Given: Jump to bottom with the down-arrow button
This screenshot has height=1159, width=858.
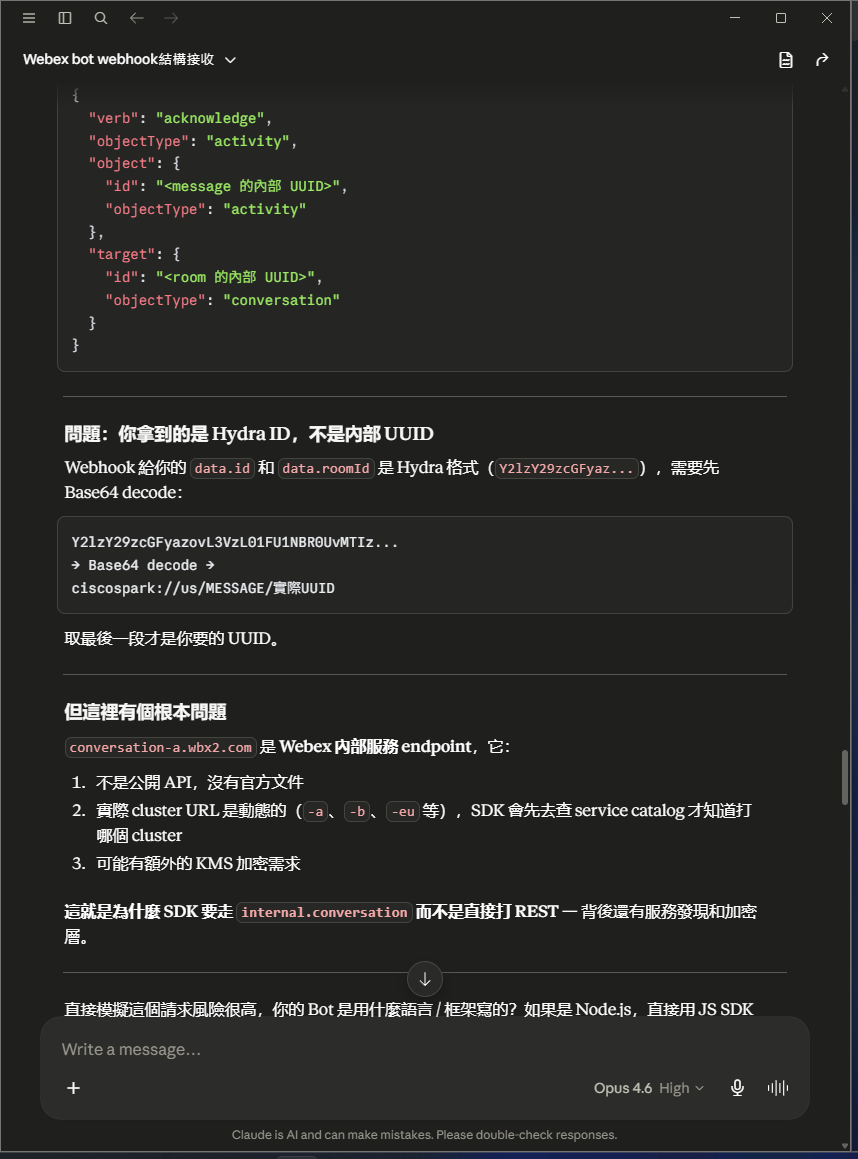Looking at the screenshot, I should coord(425,979).
